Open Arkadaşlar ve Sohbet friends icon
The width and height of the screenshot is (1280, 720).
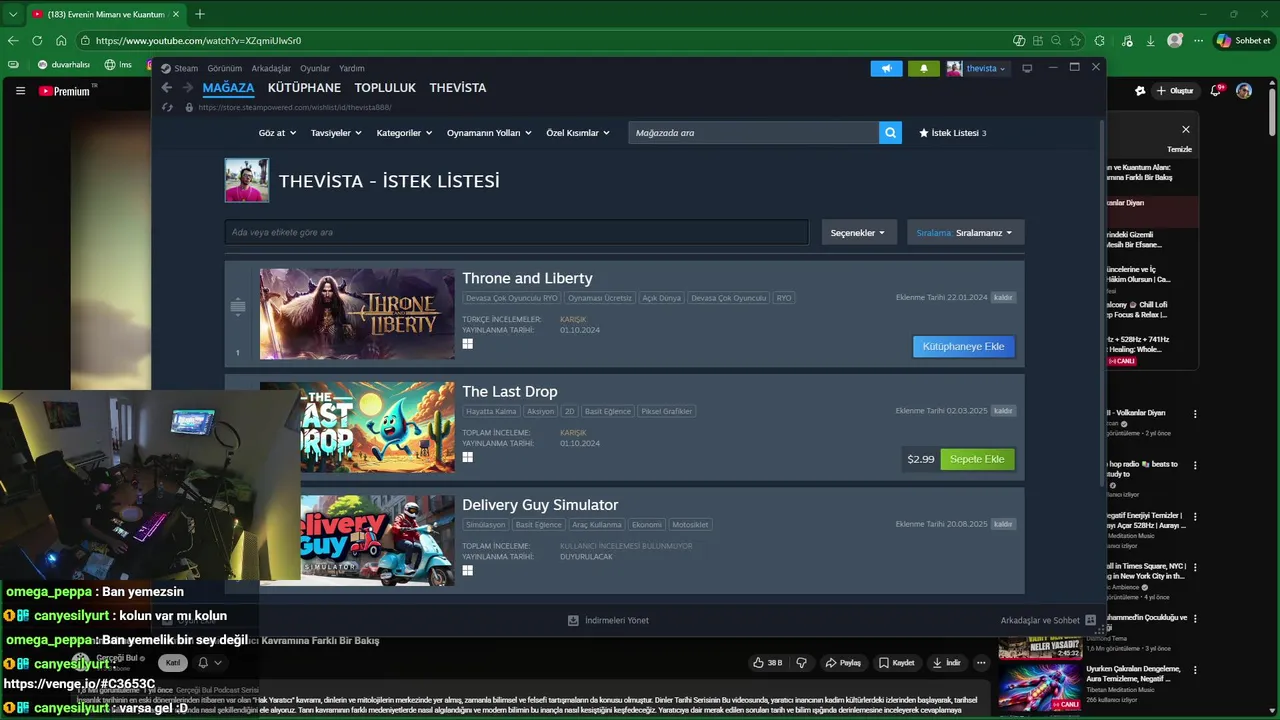click(x=1090, y=620)
